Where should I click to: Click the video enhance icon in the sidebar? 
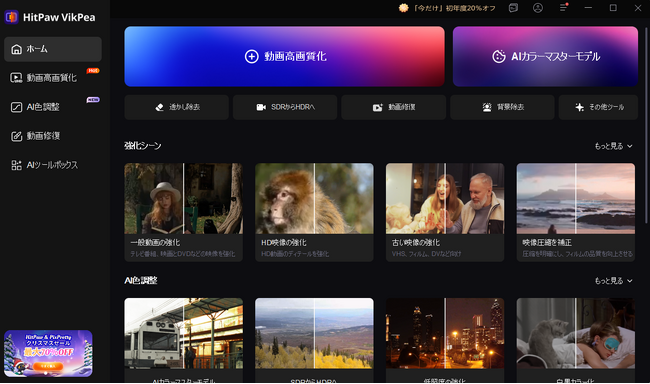coord(16,78)
